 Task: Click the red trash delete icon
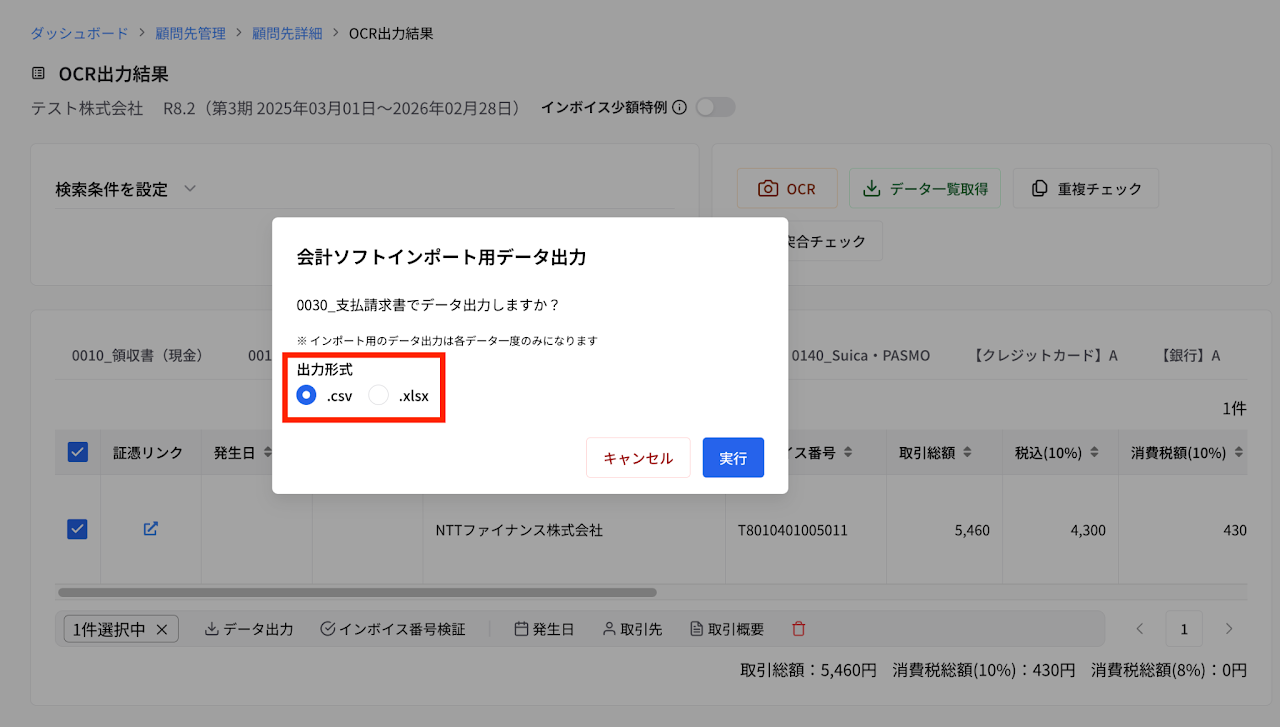[x=798, y=629]
